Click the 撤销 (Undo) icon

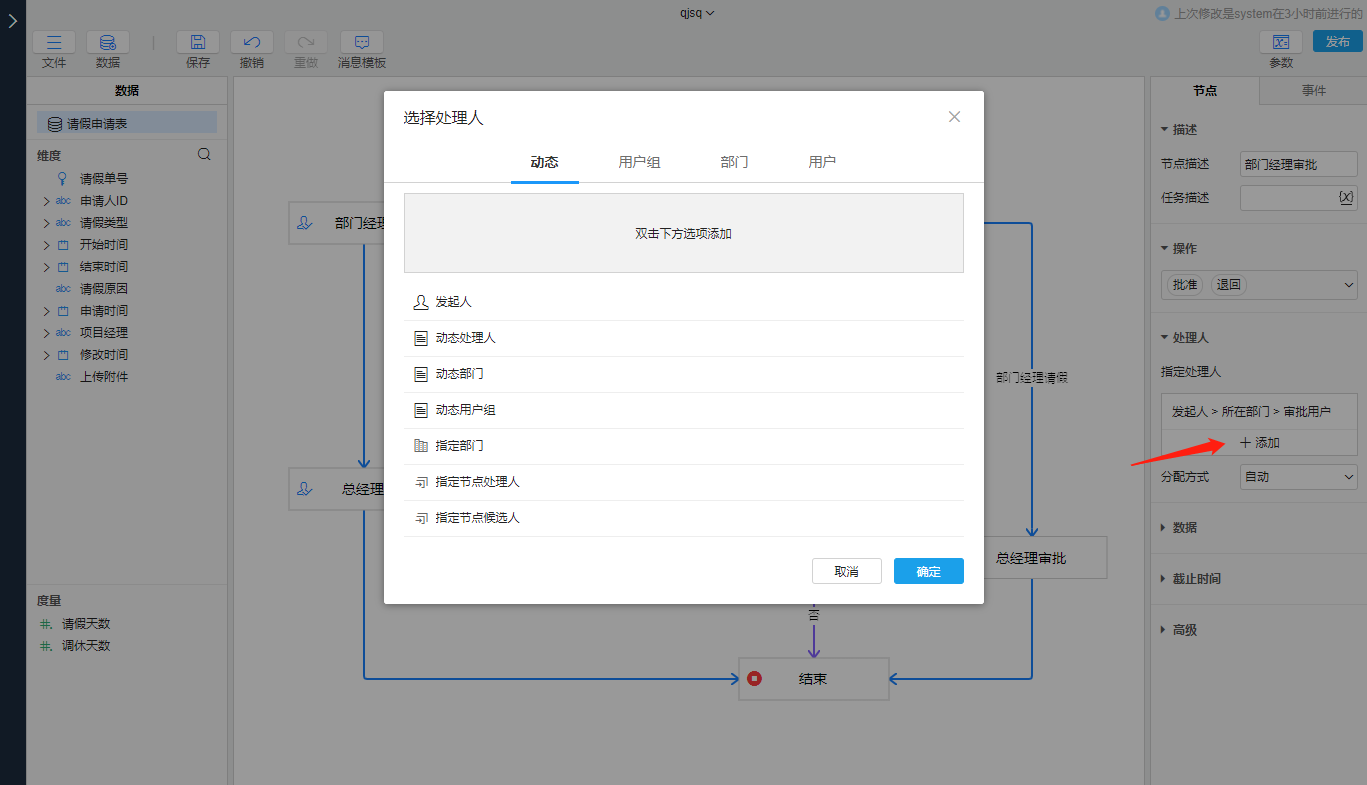(252, 43)
